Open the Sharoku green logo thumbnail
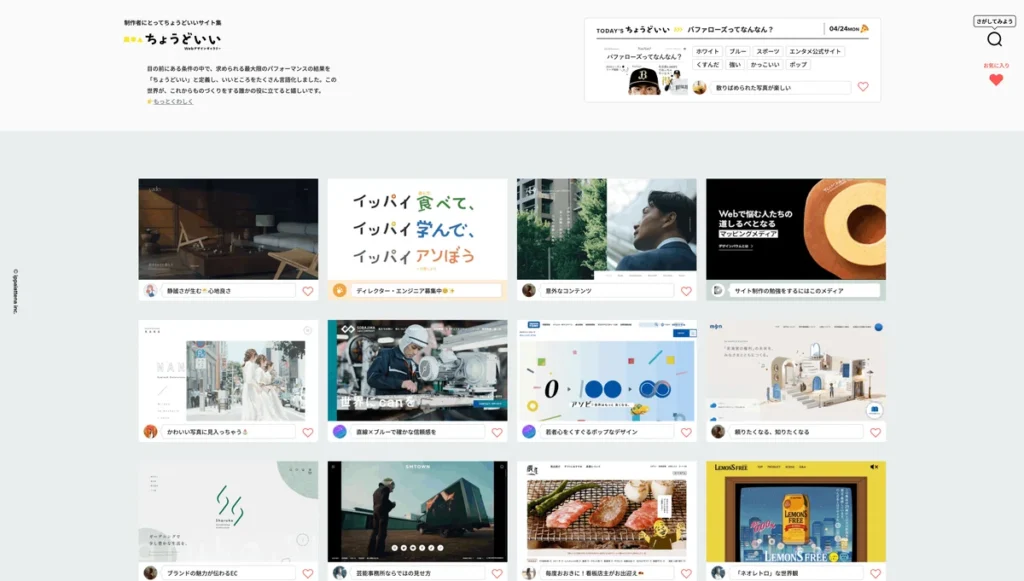The width and height of the screenshot is (1024, 581). 229,512
